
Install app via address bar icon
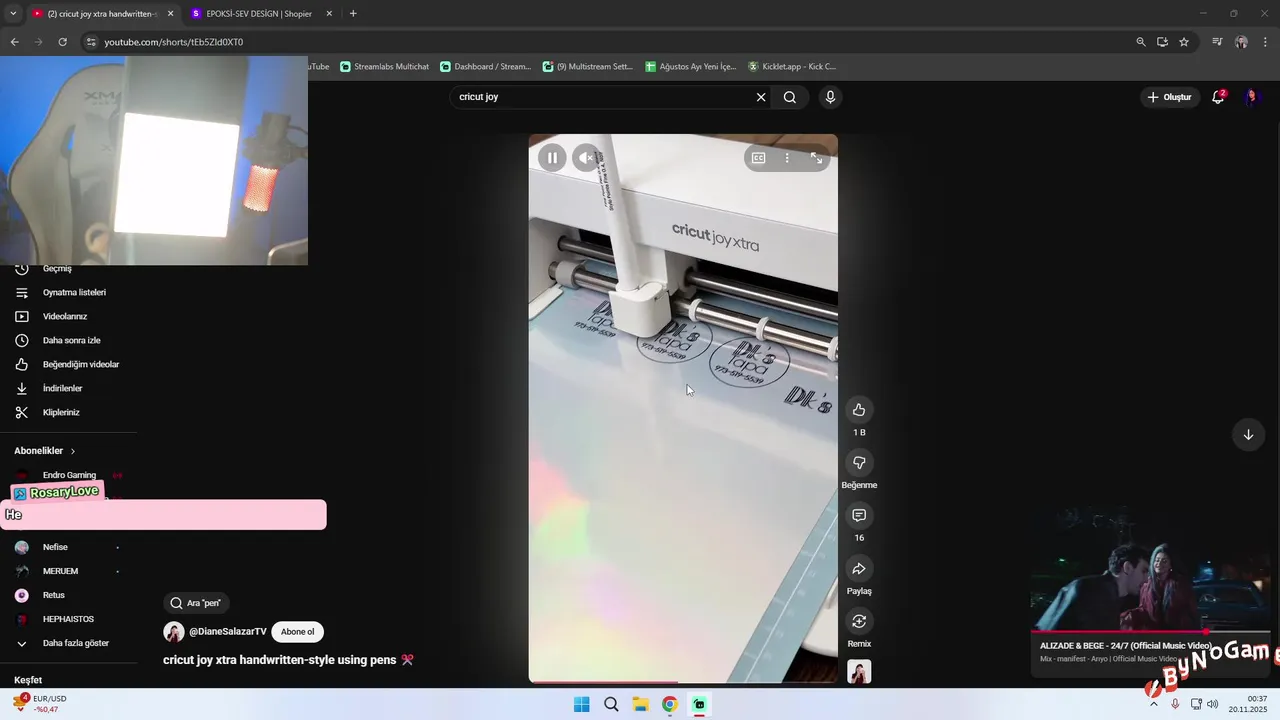pos(1162,42)
